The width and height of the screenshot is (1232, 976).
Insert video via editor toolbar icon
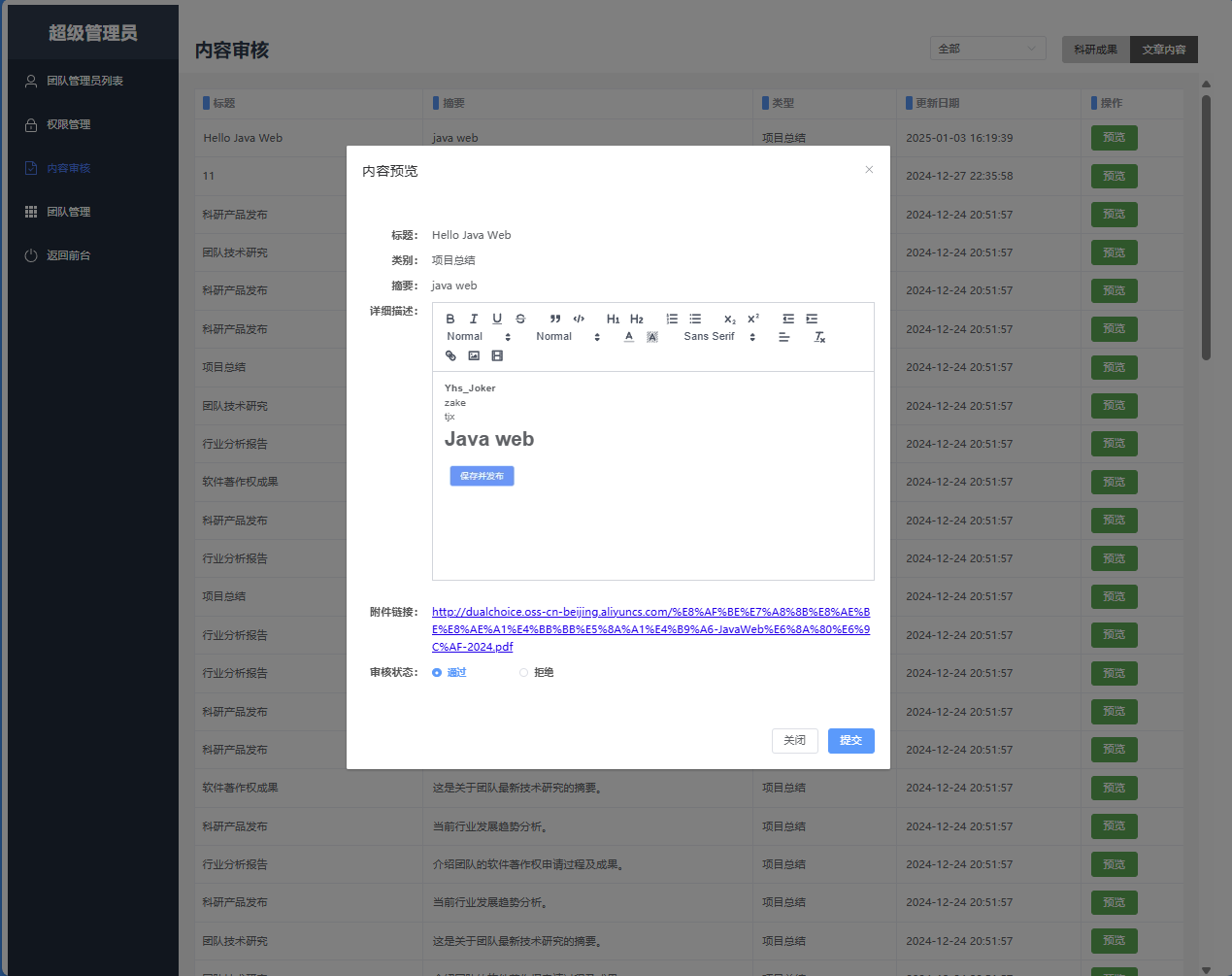coord(497,355)
